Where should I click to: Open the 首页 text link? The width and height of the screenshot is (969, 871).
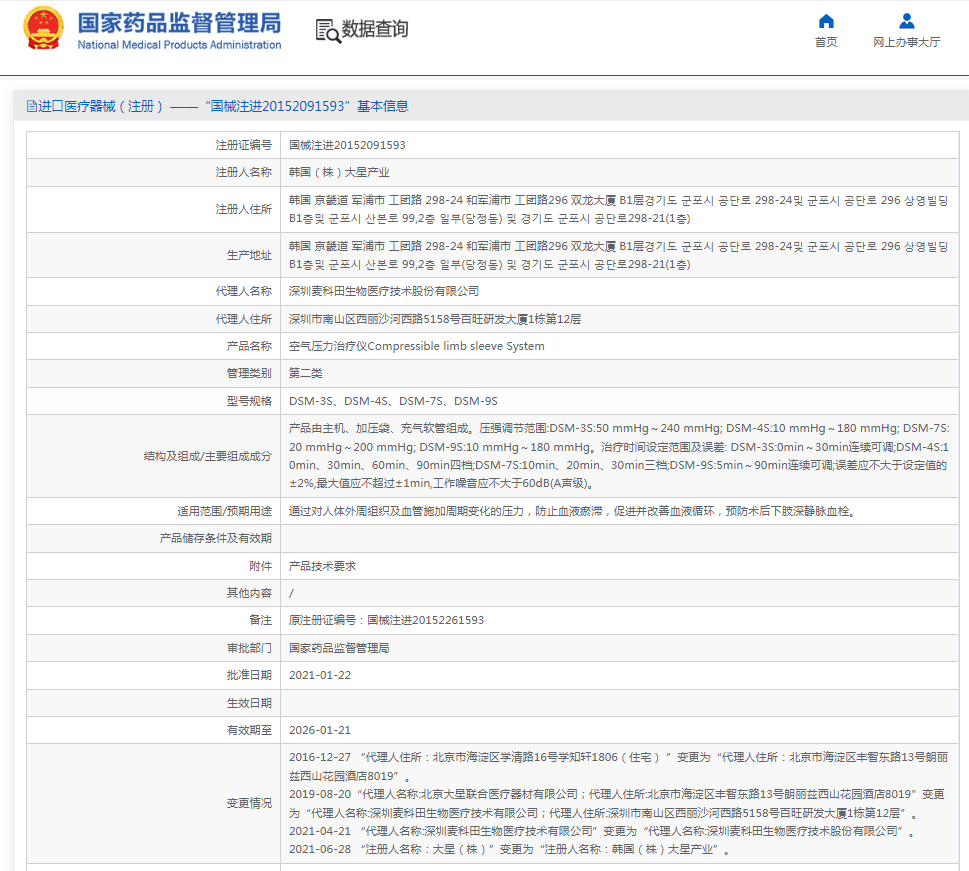(x=826, y=42)
